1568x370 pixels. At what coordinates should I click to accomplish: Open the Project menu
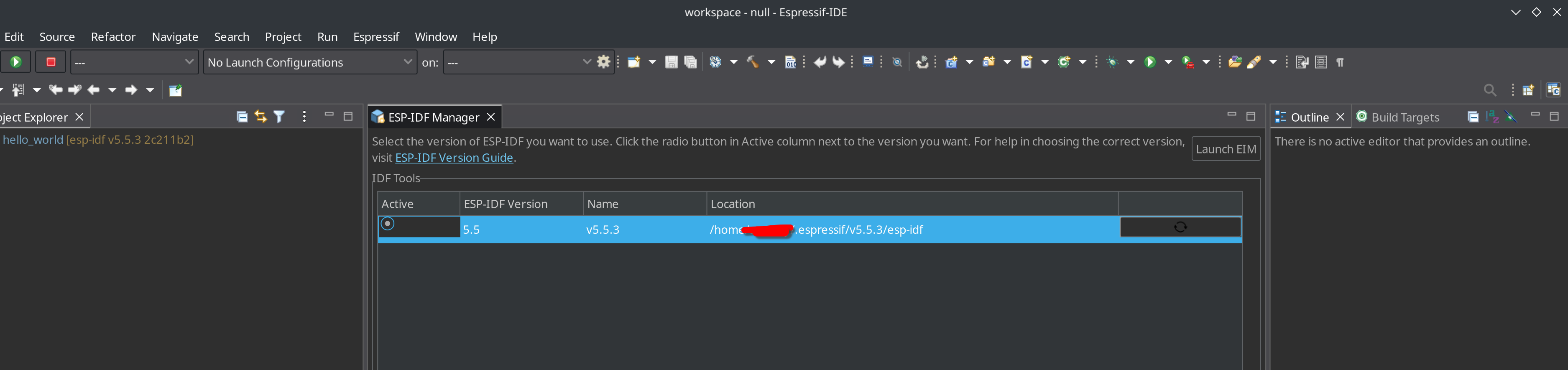[x=283, y=37]
